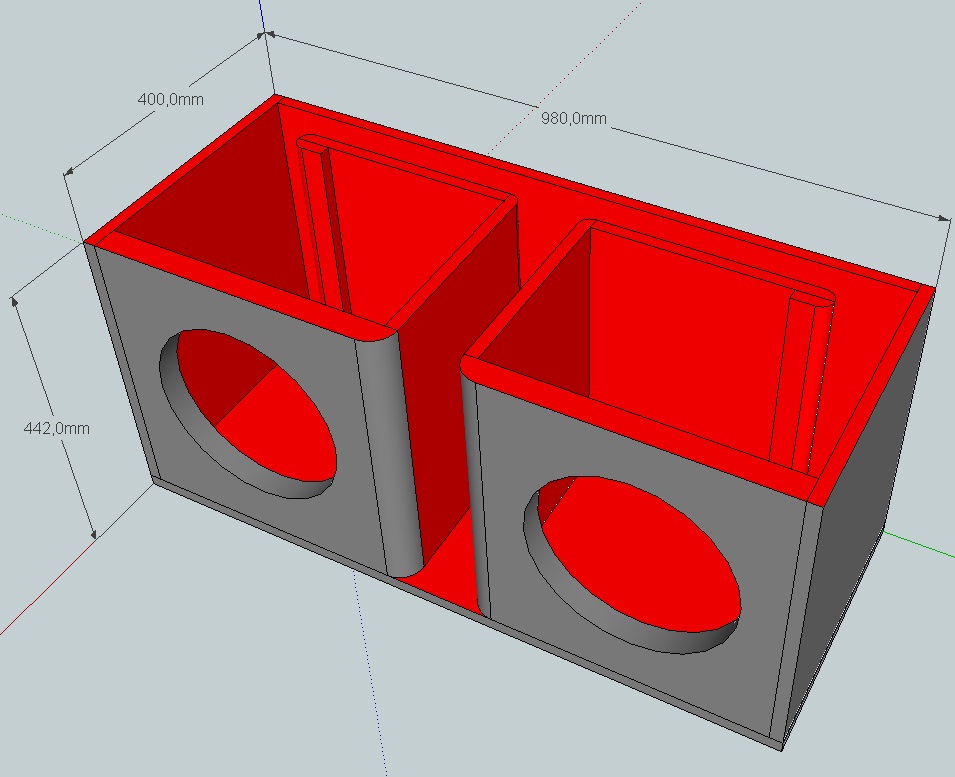Image resolution: width=955 pixels, height=777 pixels.
Task: Select the 442,0mm height dimension label
Action: coord(56,428)
